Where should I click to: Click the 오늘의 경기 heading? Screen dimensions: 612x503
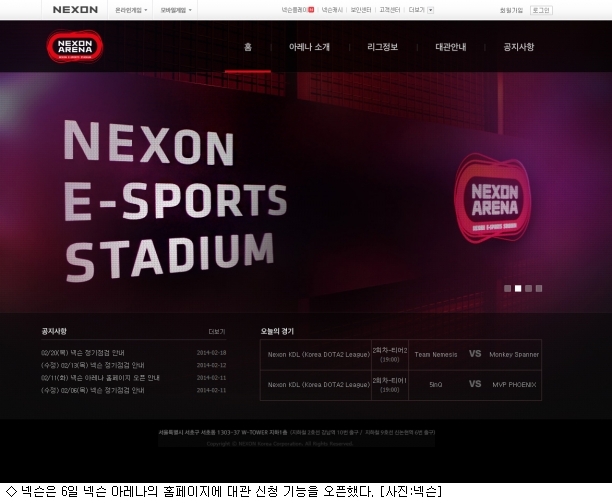(278, 331)
